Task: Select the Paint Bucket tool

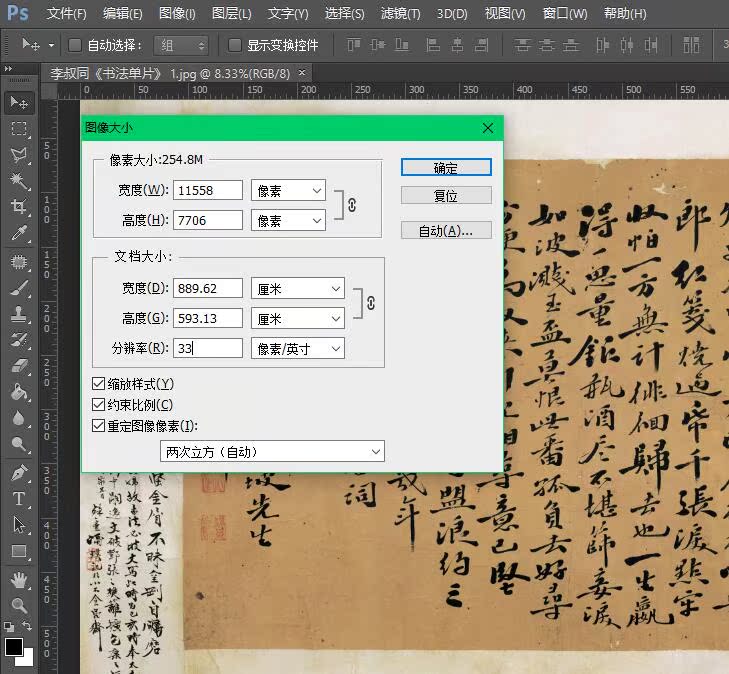Action: click(x=19, y=392)
